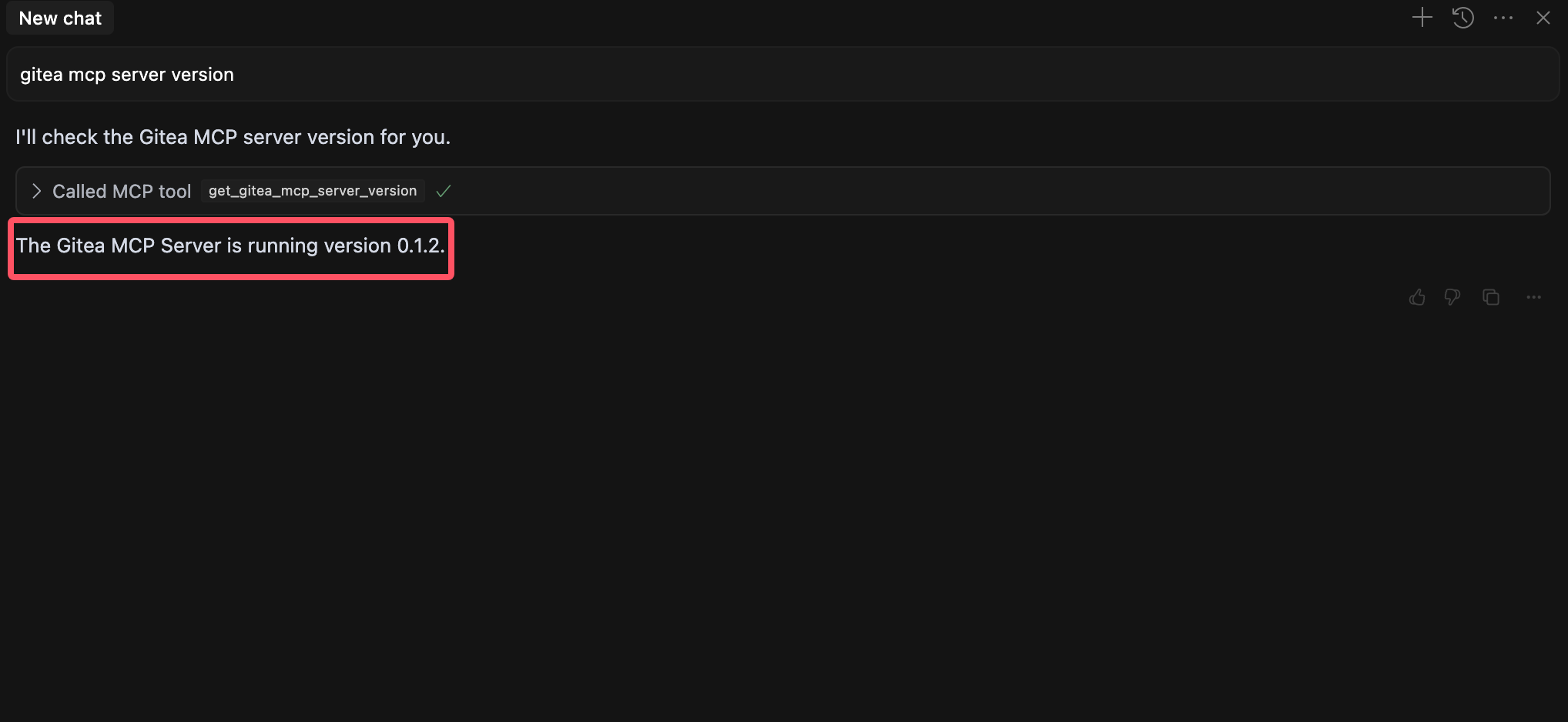Click empty space right of MCP tool checkmark

click(x=924, y=191)
